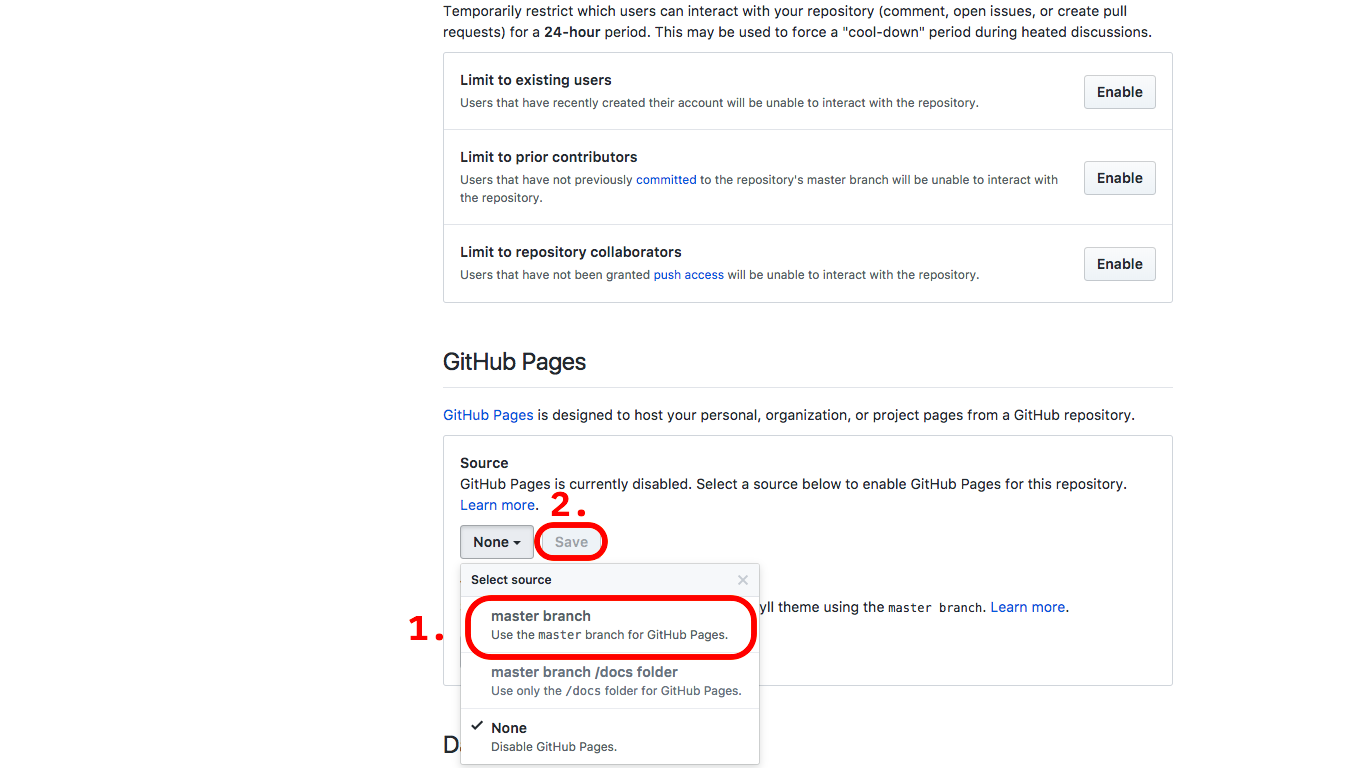Open the GitHub Pages link
This screenshot has height=768, width=1366.
pyautogui.click(x=488, y=414)
